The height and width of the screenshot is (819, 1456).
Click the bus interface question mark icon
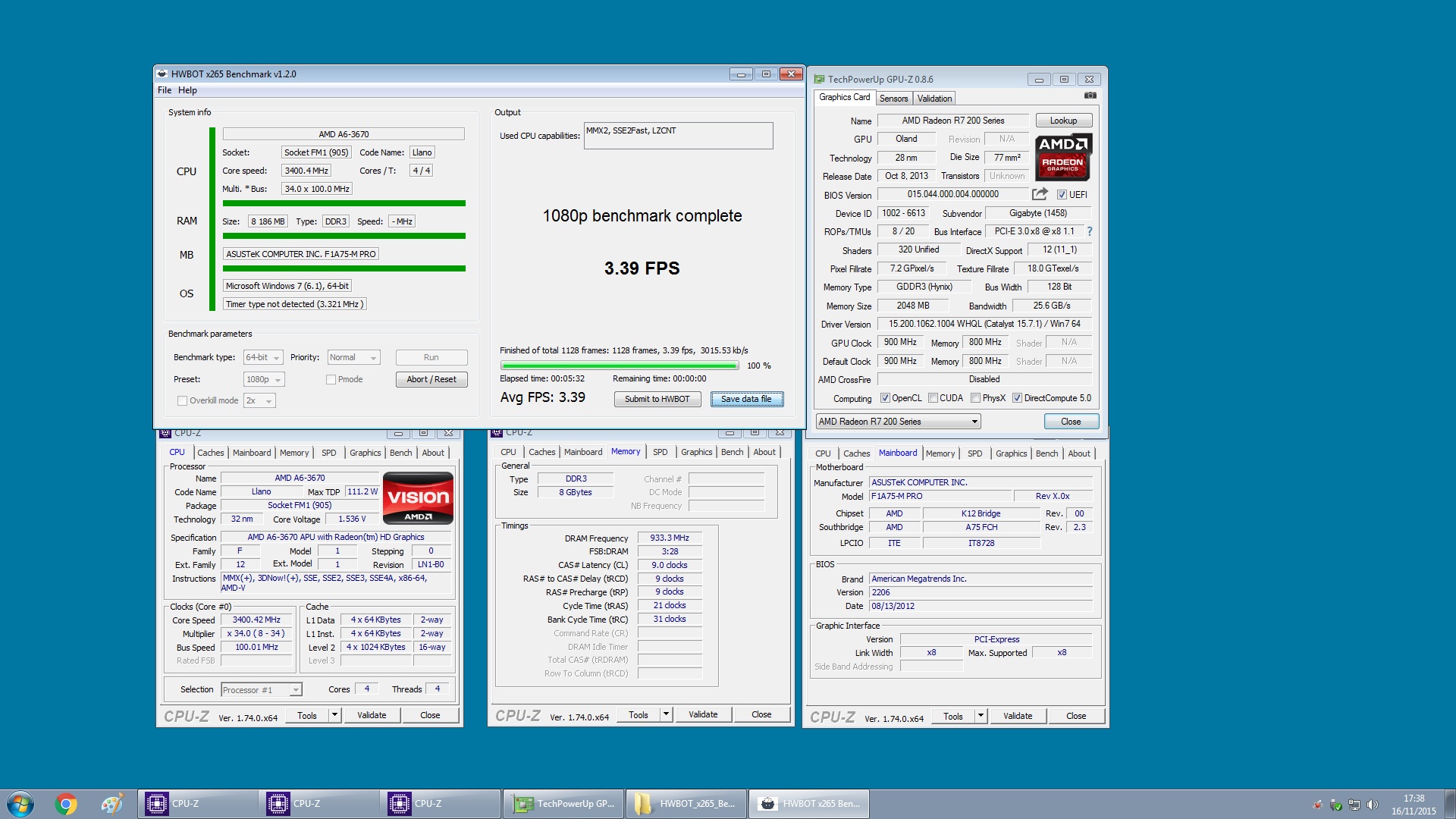(x=1090, y=231)
